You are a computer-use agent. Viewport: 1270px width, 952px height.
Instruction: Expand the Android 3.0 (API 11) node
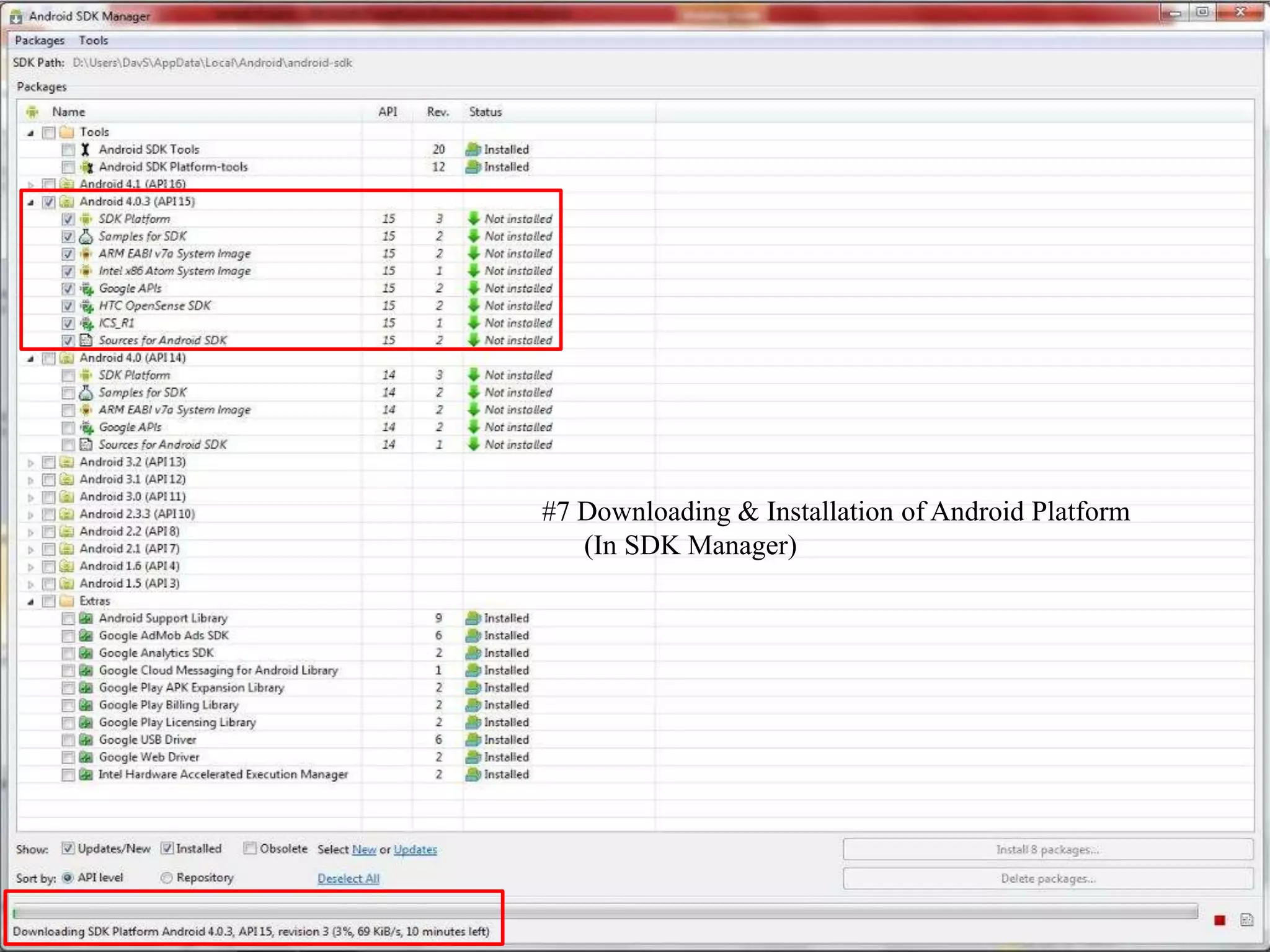30,497
